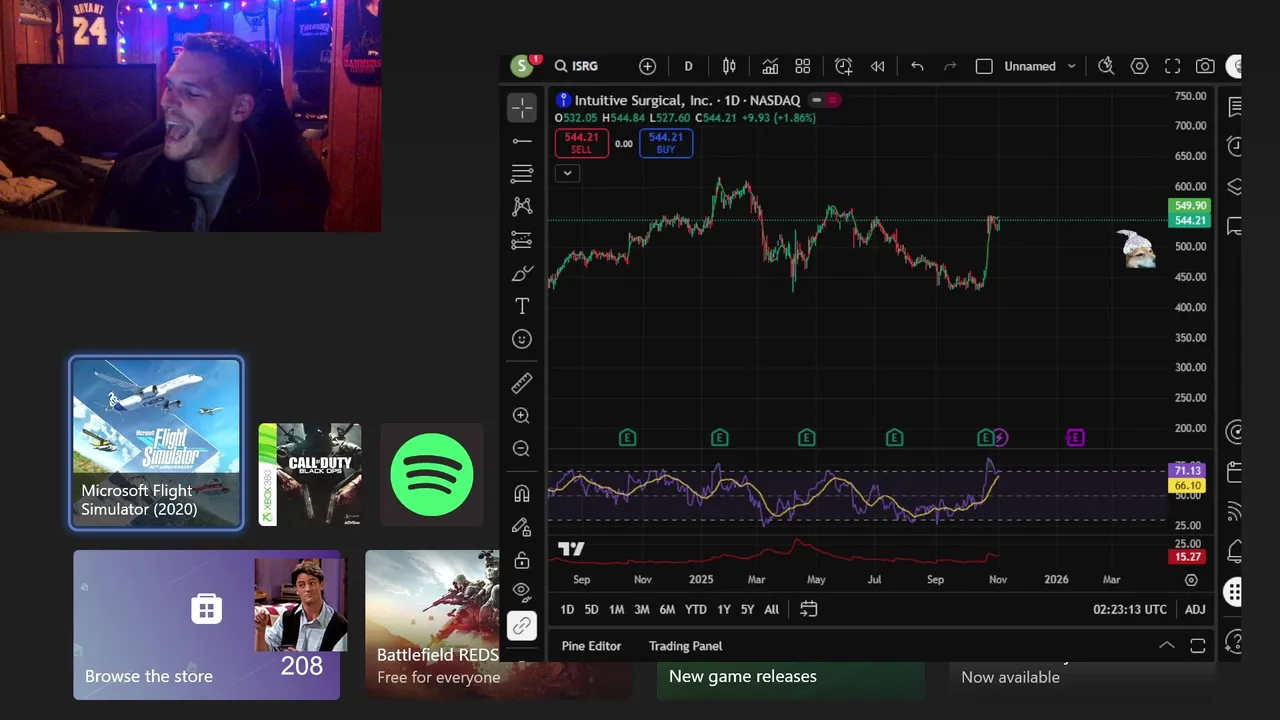
Task: Select the crosshair cursor tool
Action: (x=522, y=107)
